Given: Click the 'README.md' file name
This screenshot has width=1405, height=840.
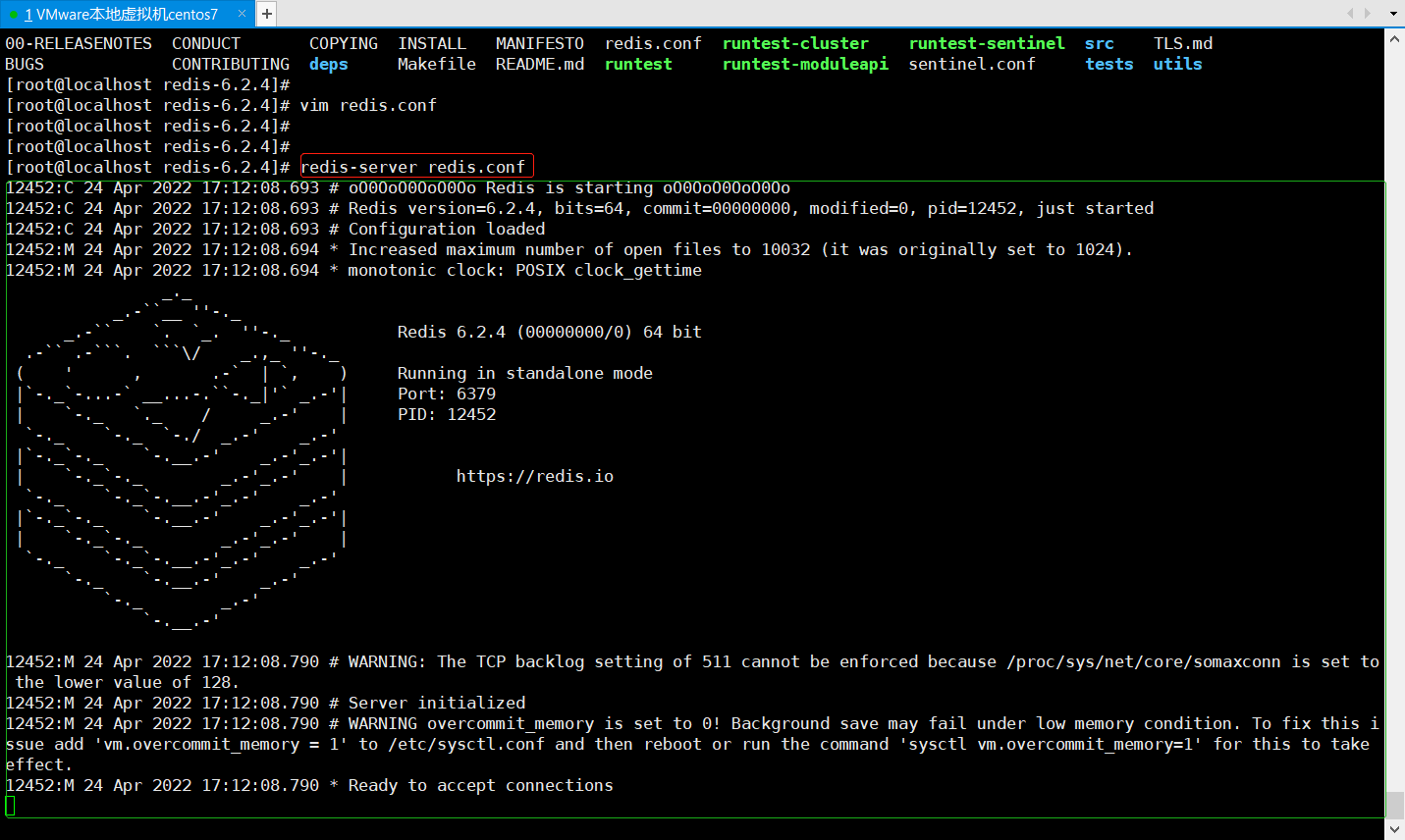Looking at the screenshot, I should pos(540,64).
